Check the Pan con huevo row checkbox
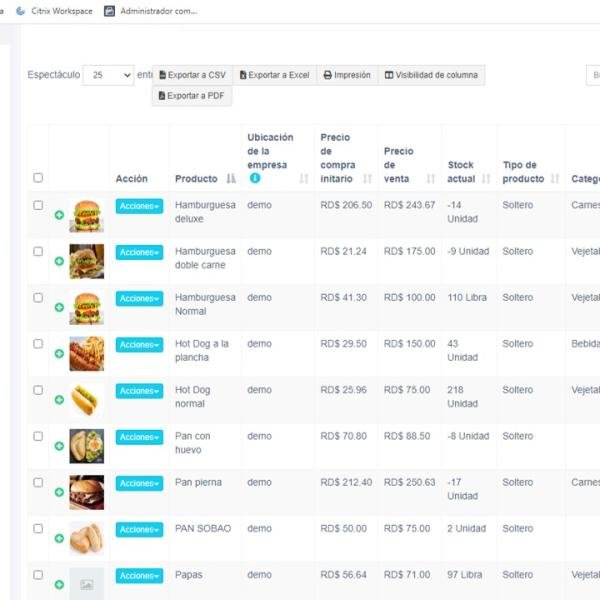The height and width of the screenshot is (600, 600). [x=38, y=436]
